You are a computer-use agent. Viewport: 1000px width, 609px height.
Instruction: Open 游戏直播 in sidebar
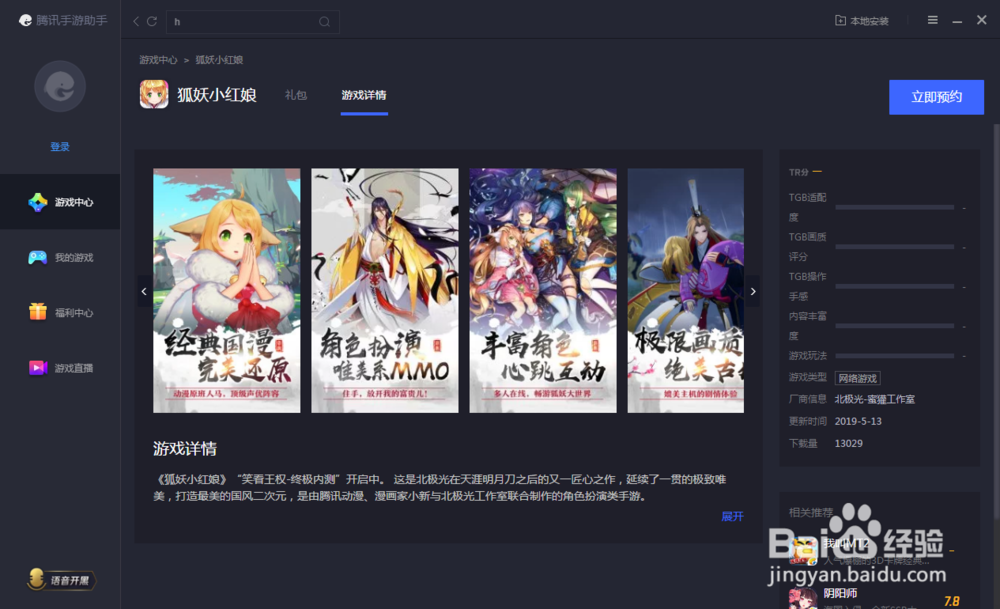click(x=60, y=368)
